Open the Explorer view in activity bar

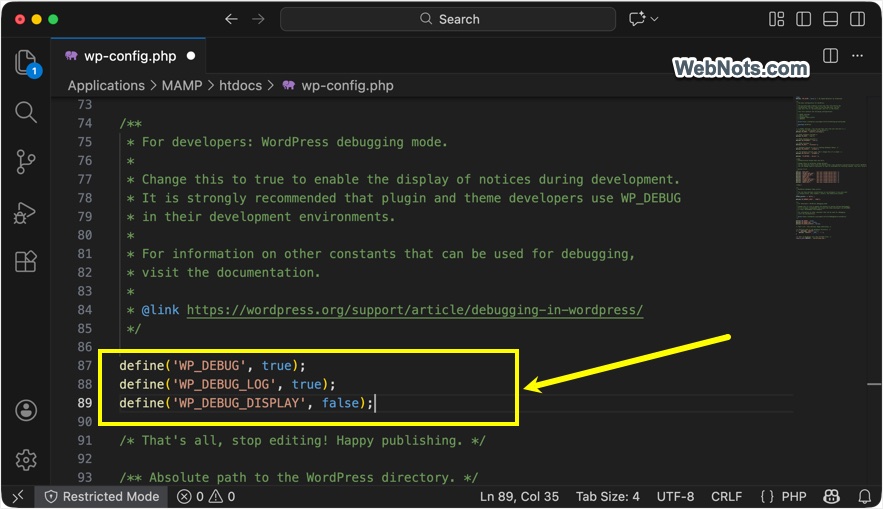(x=26, y=62)
